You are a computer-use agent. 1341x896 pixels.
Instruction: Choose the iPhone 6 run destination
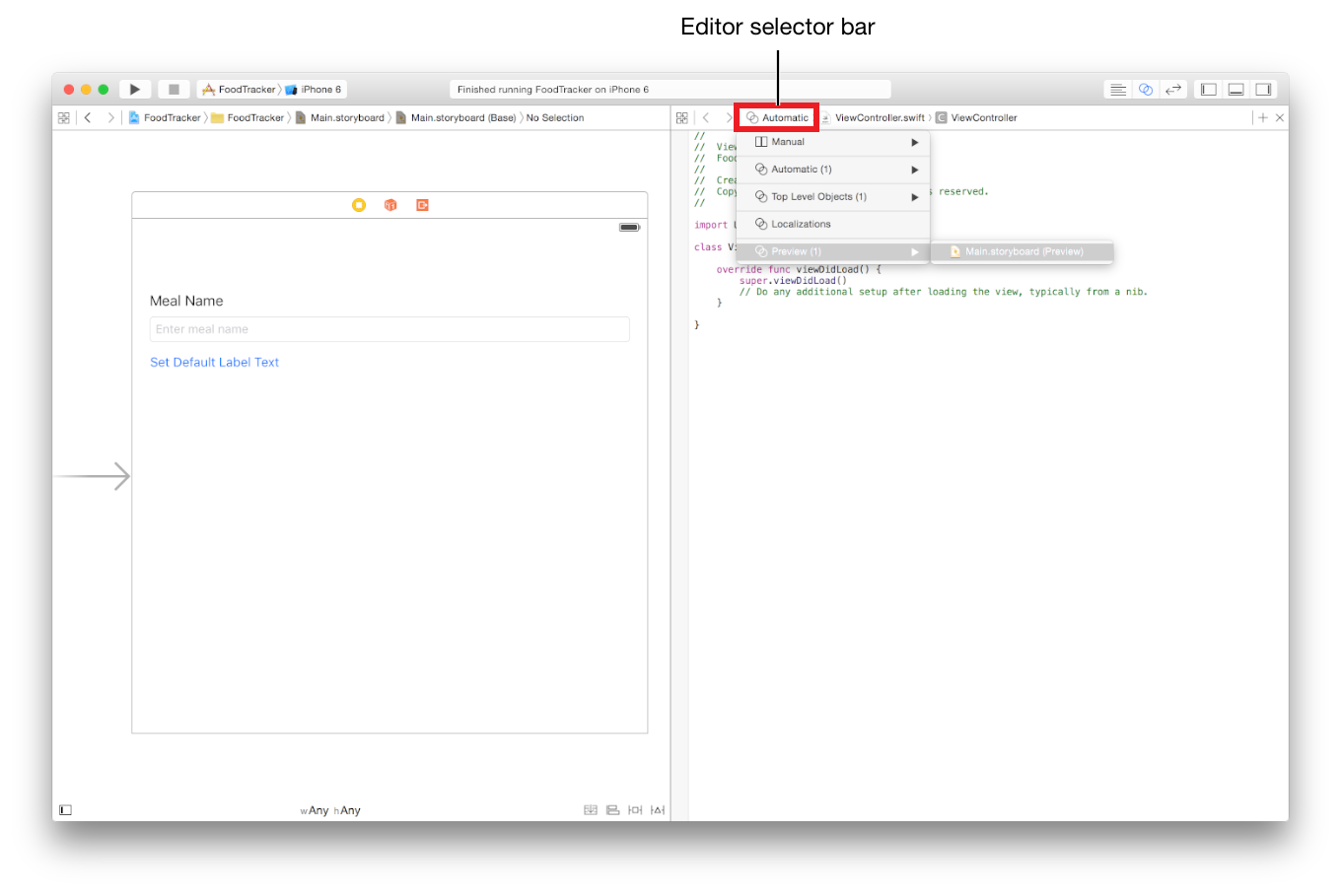click(x=314, y=90)
